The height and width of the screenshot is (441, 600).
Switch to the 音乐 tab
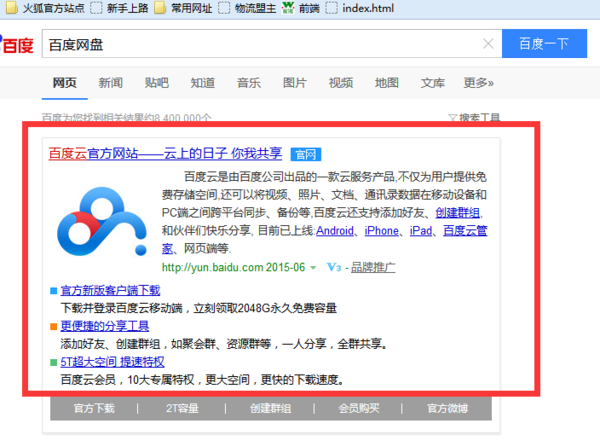tap(249, 83)
